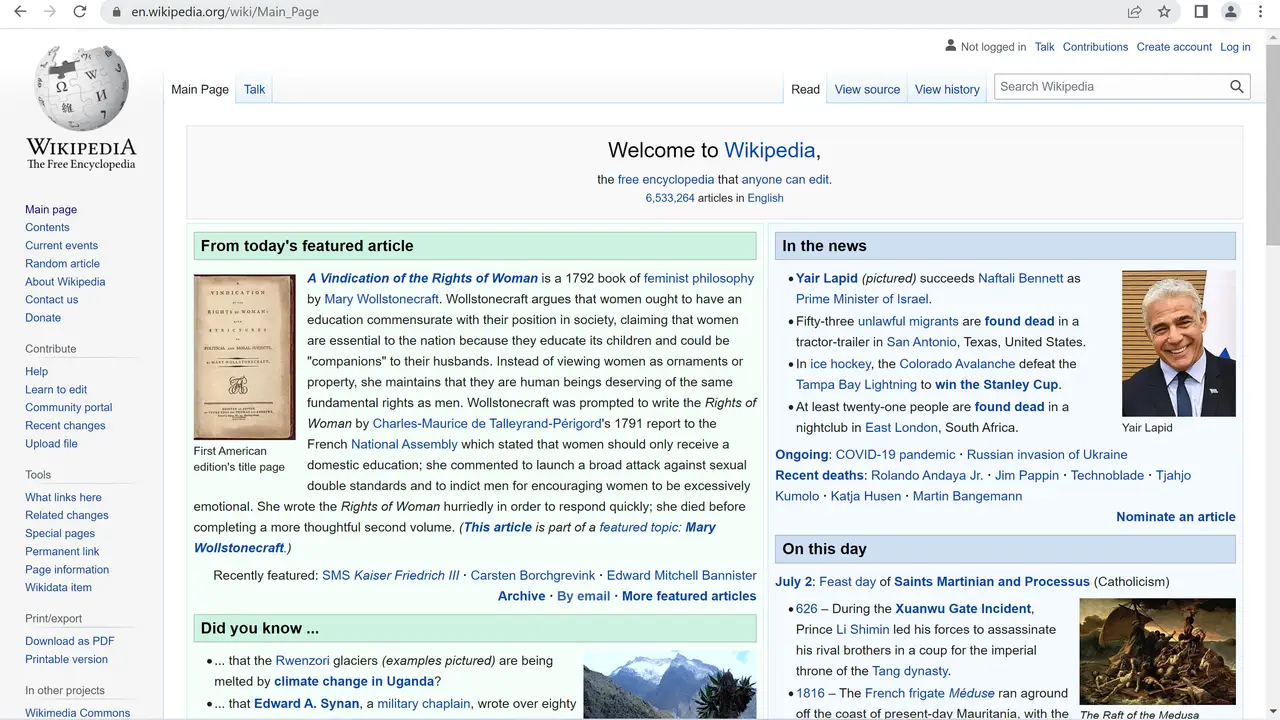Select the View source tab
This screenshot has height=720, width=1280.
(867, 89)
